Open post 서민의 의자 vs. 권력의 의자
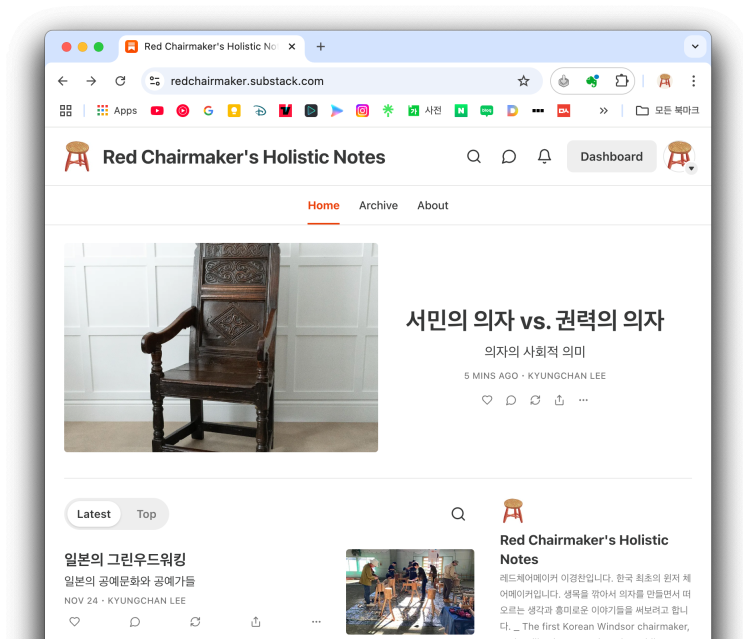 535,320
